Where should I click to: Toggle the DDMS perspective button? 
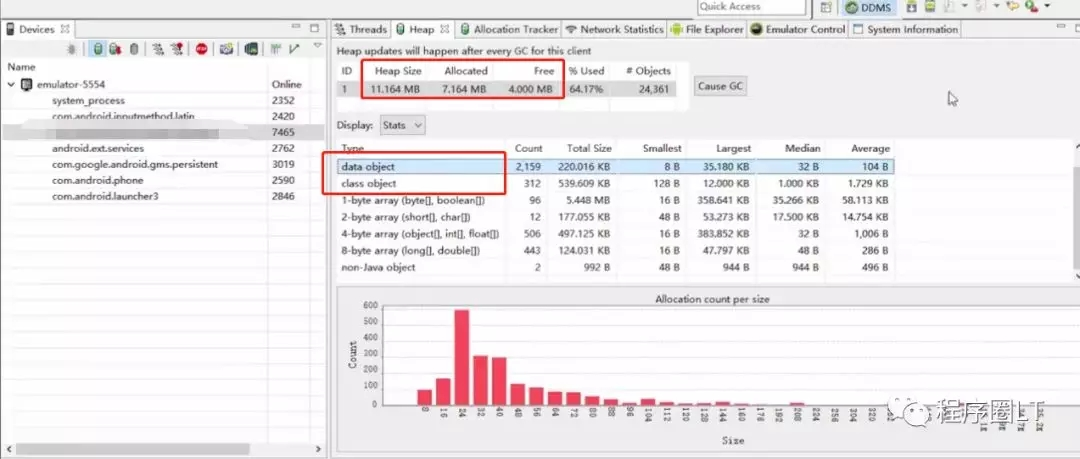coord(868,8)
